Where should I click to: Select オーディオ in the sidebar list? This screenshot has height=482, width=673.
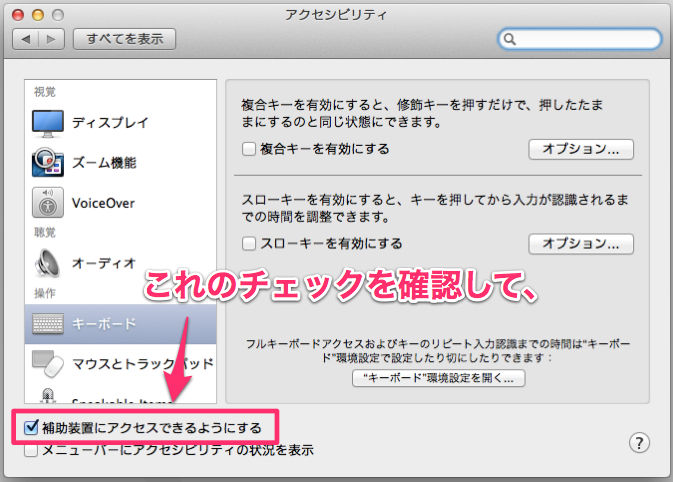(121, 263)
